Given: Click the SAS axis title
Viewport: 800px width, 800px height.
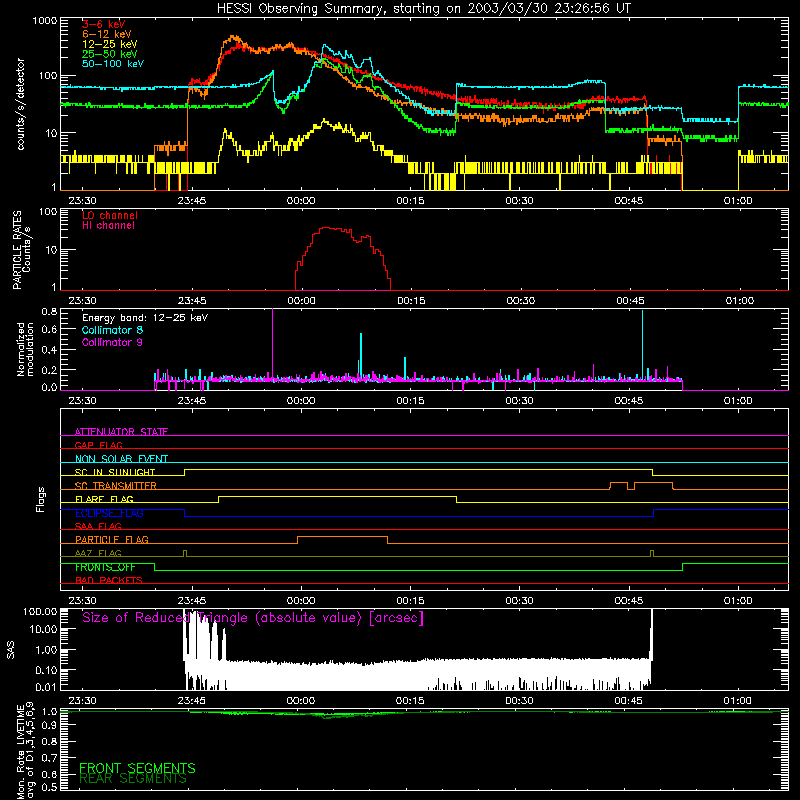Looking at the screenshot, I should pos(10,650).
